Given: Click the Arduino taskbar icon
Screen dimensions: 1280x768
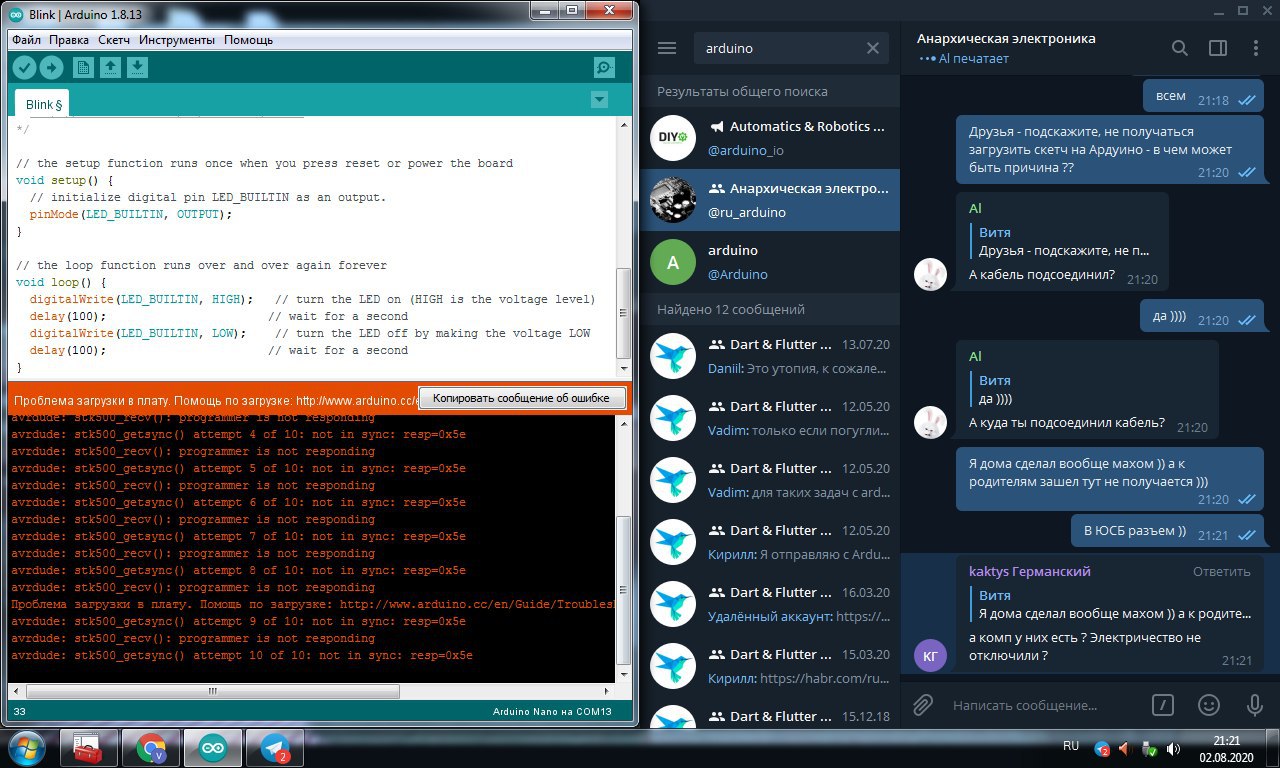Looking at the screenshot, I should pyautogui.click(x=213, y=748).
